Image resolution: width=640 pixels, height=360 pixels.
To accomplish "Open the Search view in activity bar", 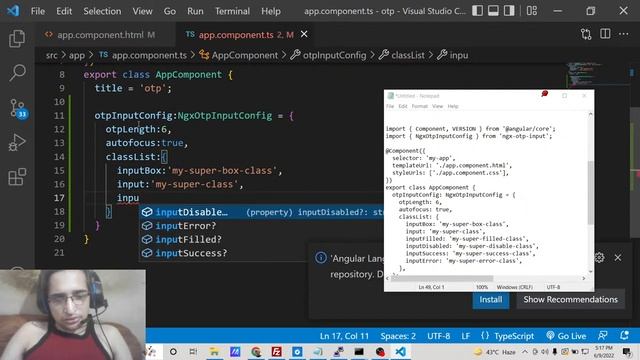I will (x=17, y=73).
